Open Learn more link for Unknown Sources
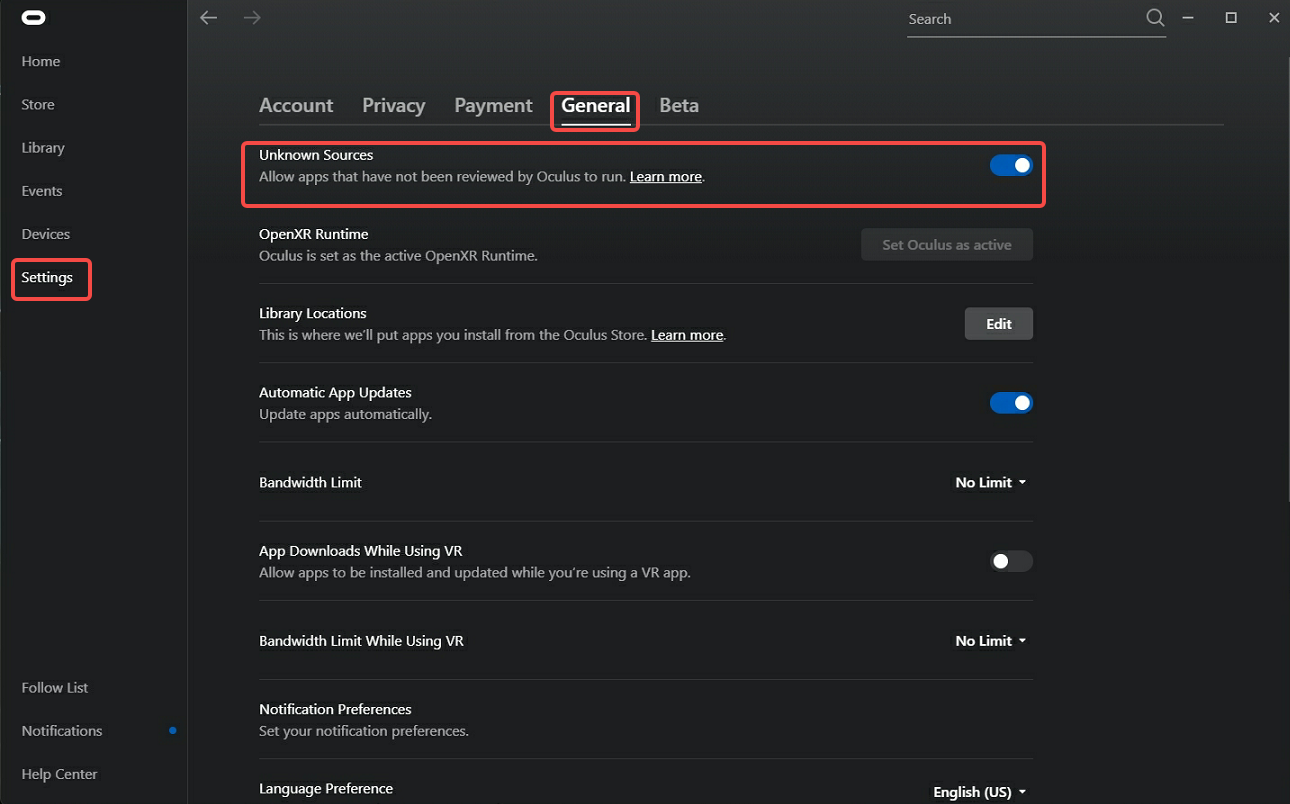This screenshot has width=1290, height=804. tap(666, 177)
